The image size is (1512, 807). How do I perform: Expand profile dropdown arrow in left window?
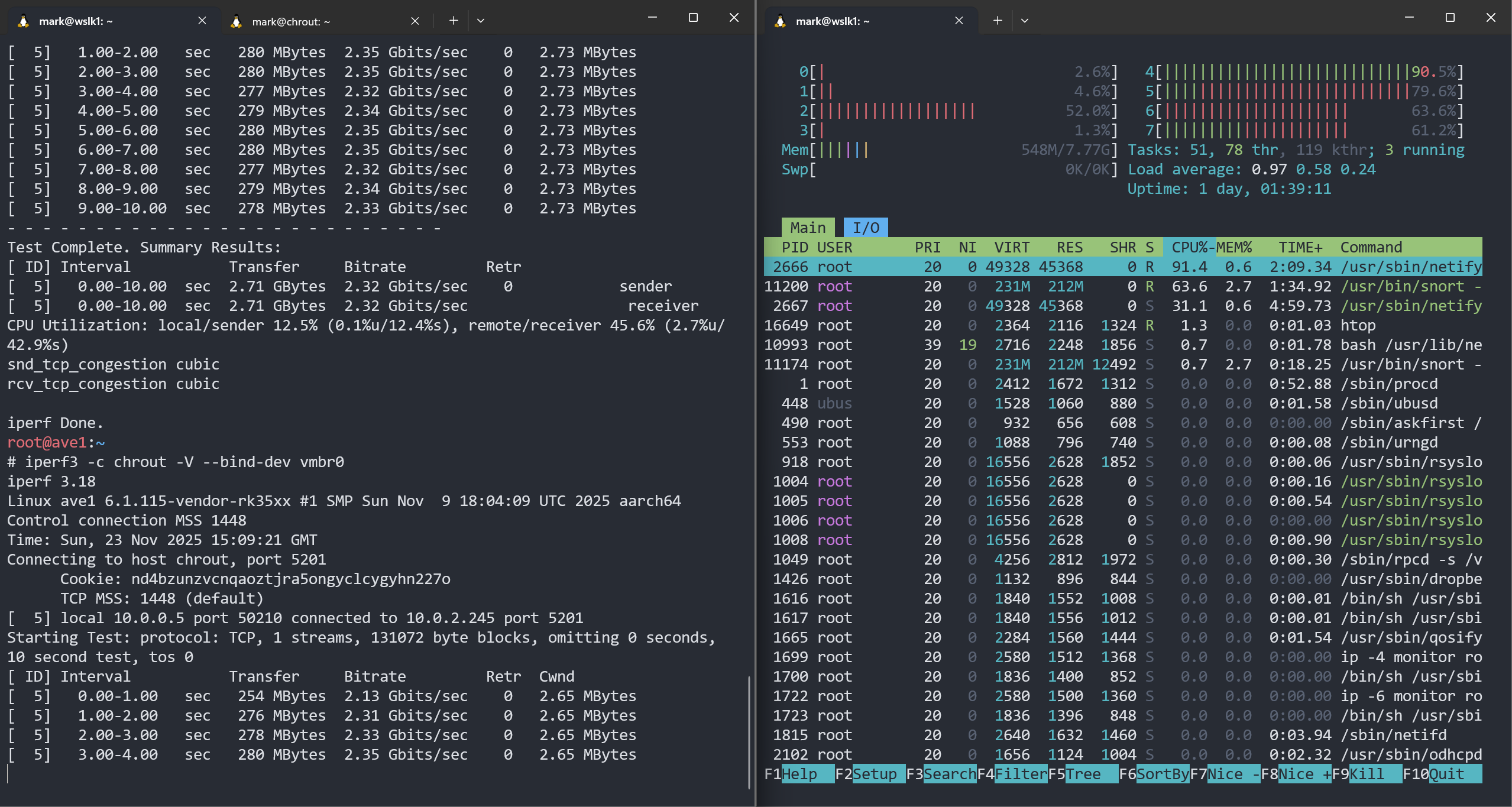pyautogui.click(x=481, y=21)
